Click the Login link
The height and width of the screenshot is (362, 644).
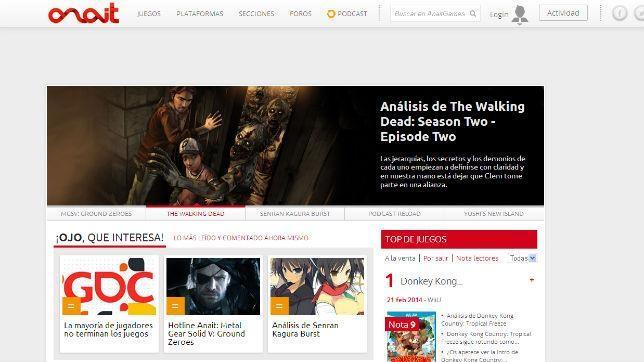499,14
